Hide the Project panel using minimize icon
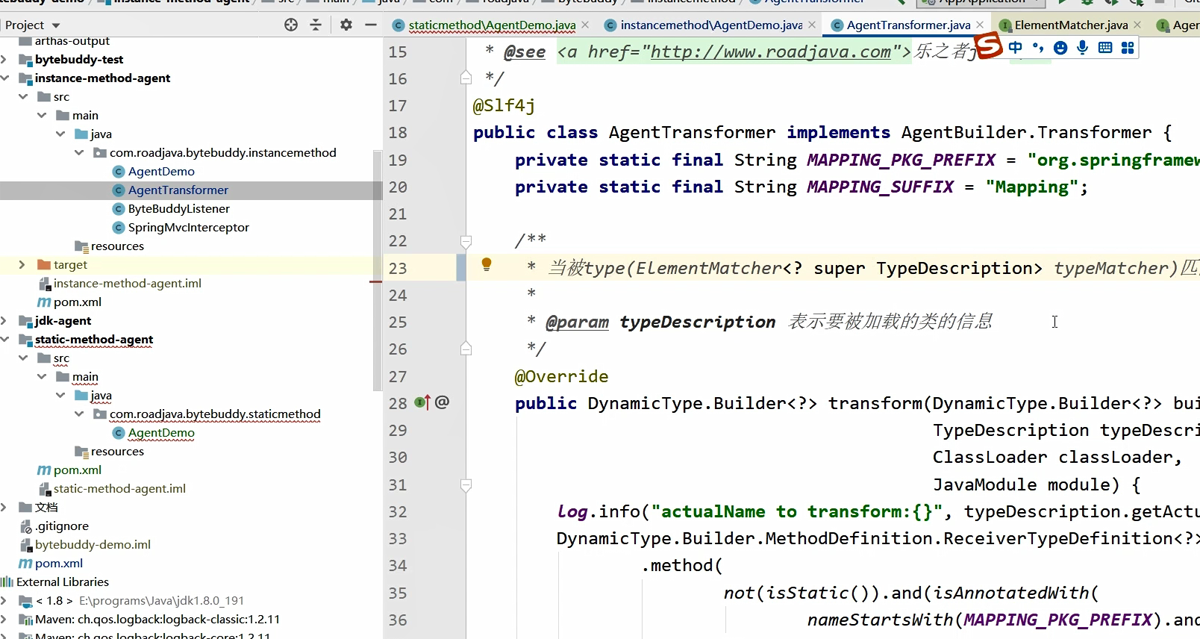Screen dimensions: 1200x639 tap(371, 25)
